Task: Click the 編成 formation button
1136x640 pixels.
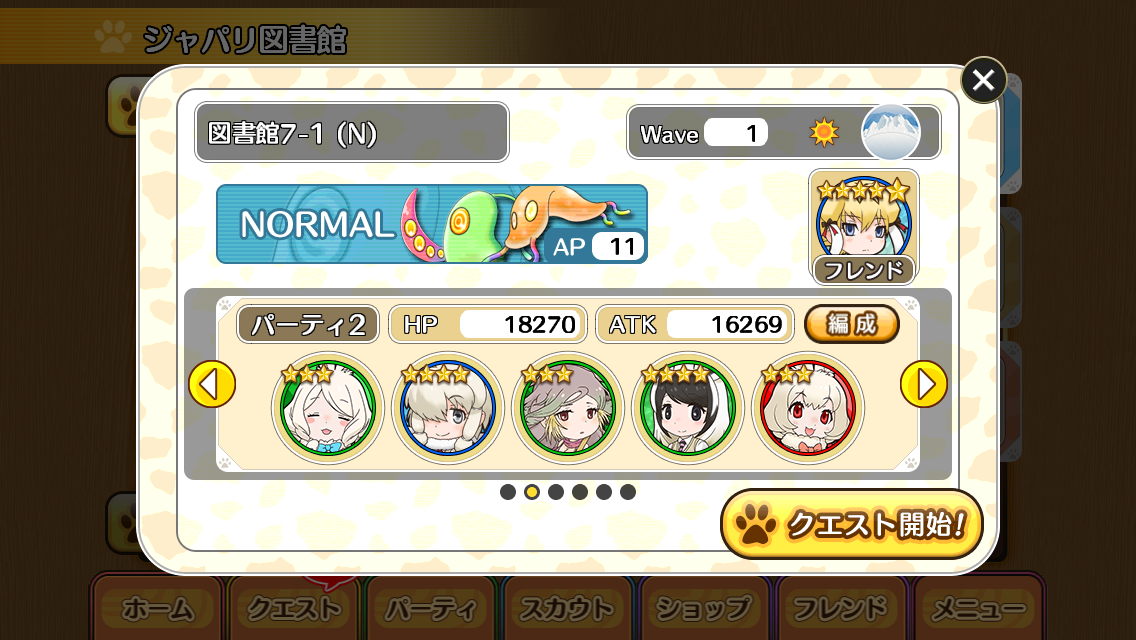Action: click(852, 324)
